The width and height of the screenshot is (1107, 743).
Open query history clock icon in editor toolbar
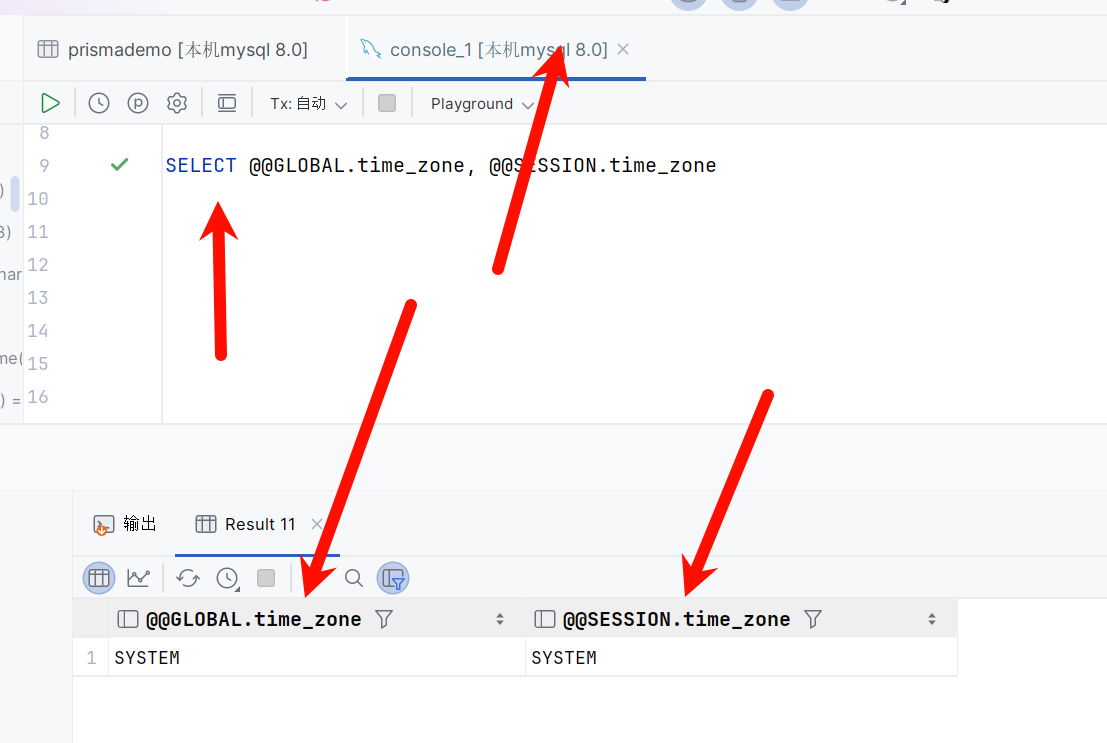pyautogui.click(x=99, y=103)
